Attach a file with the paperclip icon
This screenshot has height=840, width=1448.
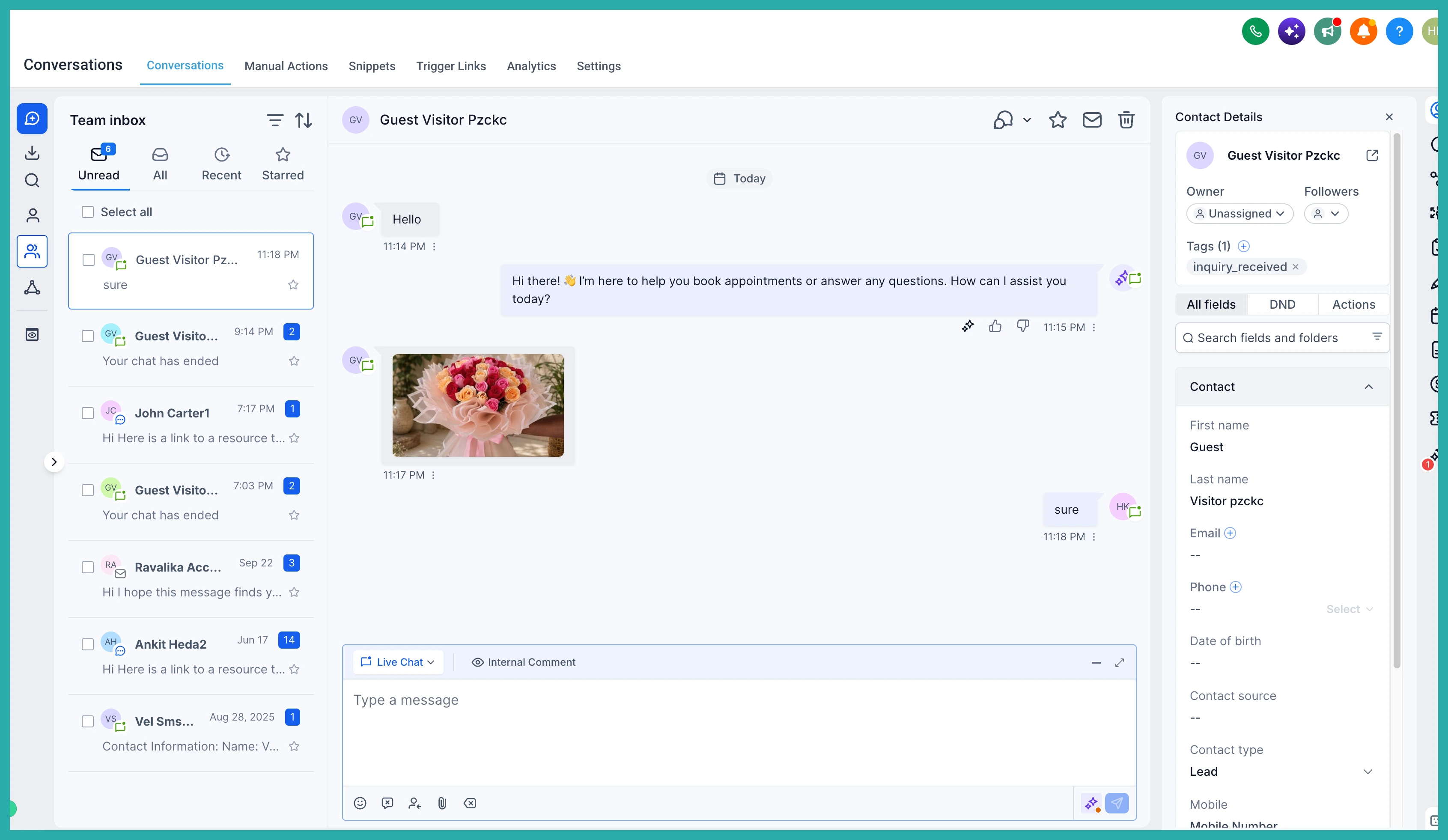pos(442,803)
